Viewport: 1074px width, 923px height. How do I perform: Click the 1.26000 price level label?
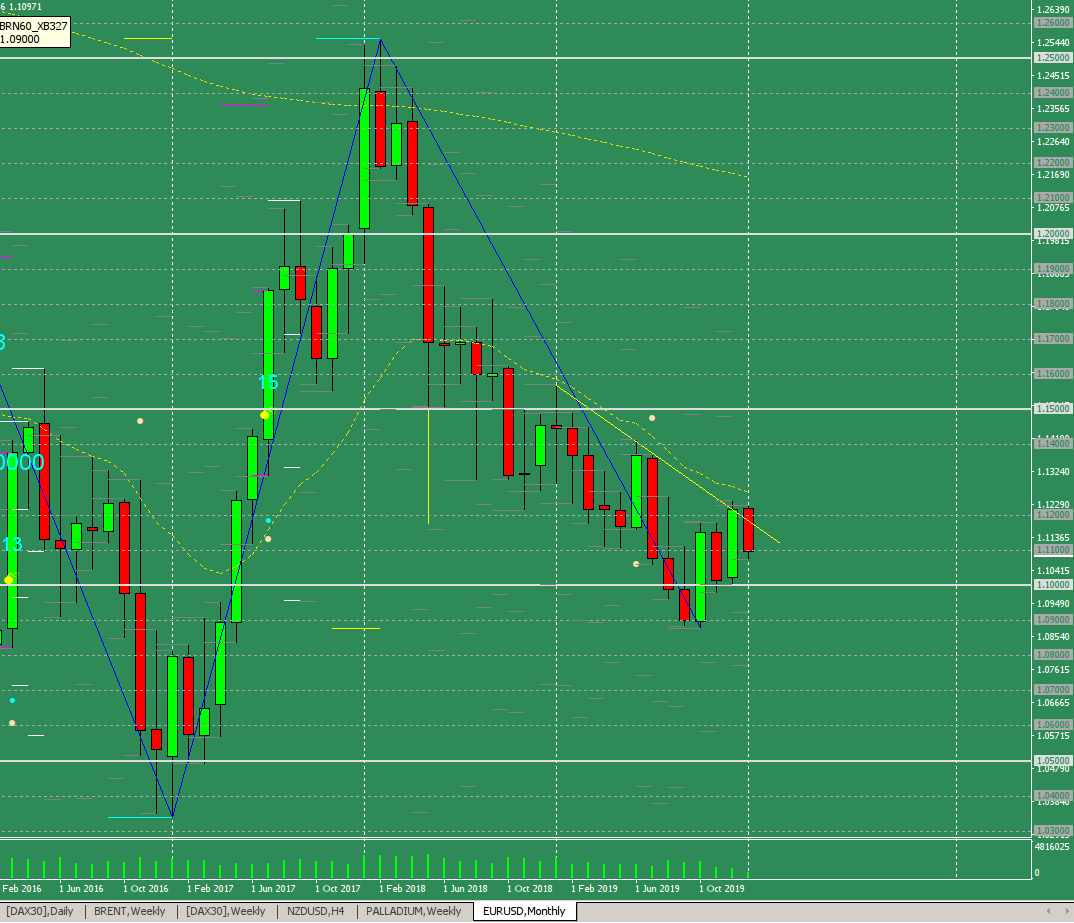[1053, 23]
